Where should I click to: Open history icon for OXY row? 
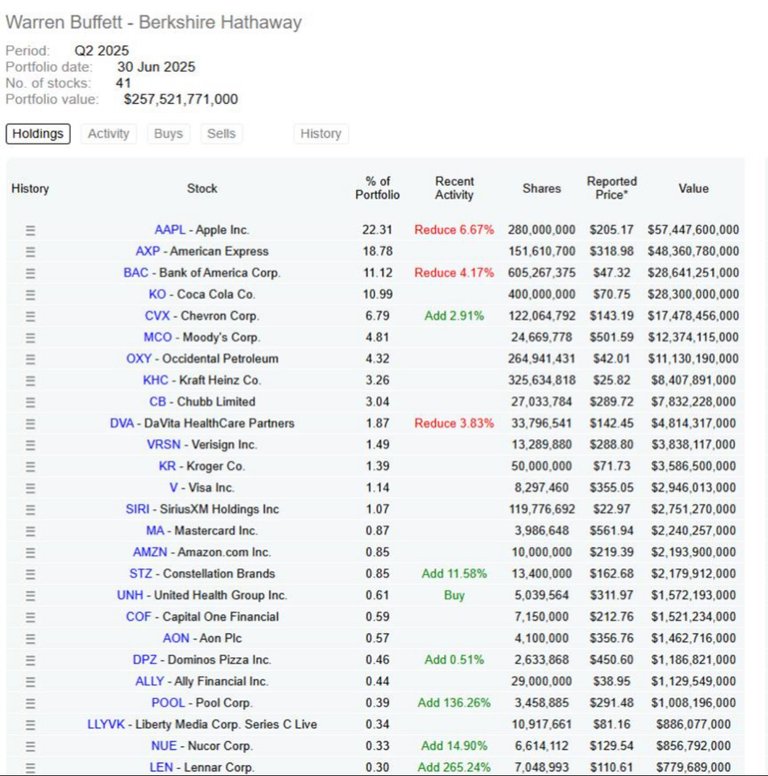[30, 359]
